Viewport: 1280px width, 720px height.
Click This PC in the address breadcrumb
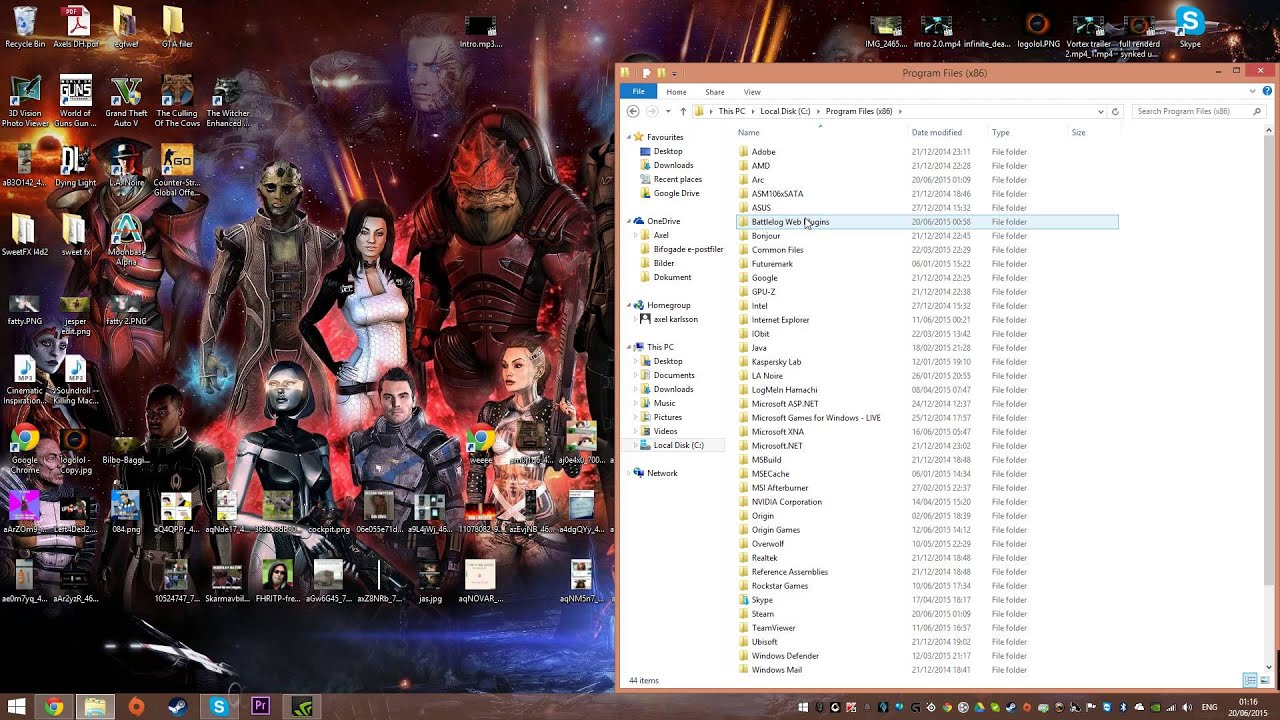731,111
